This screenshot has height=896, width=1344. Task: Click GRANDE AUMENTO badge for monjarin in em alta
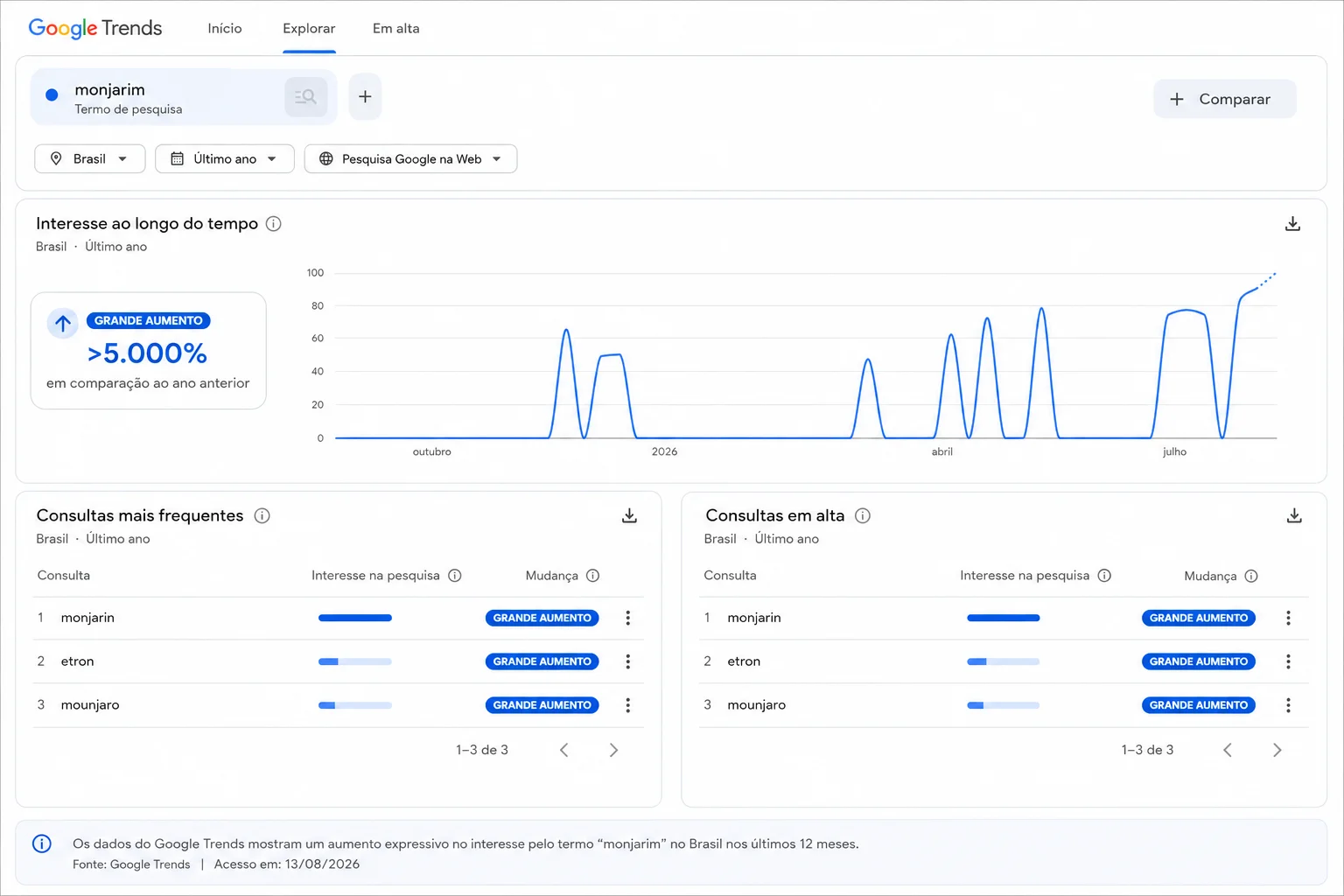point(1199,618)
